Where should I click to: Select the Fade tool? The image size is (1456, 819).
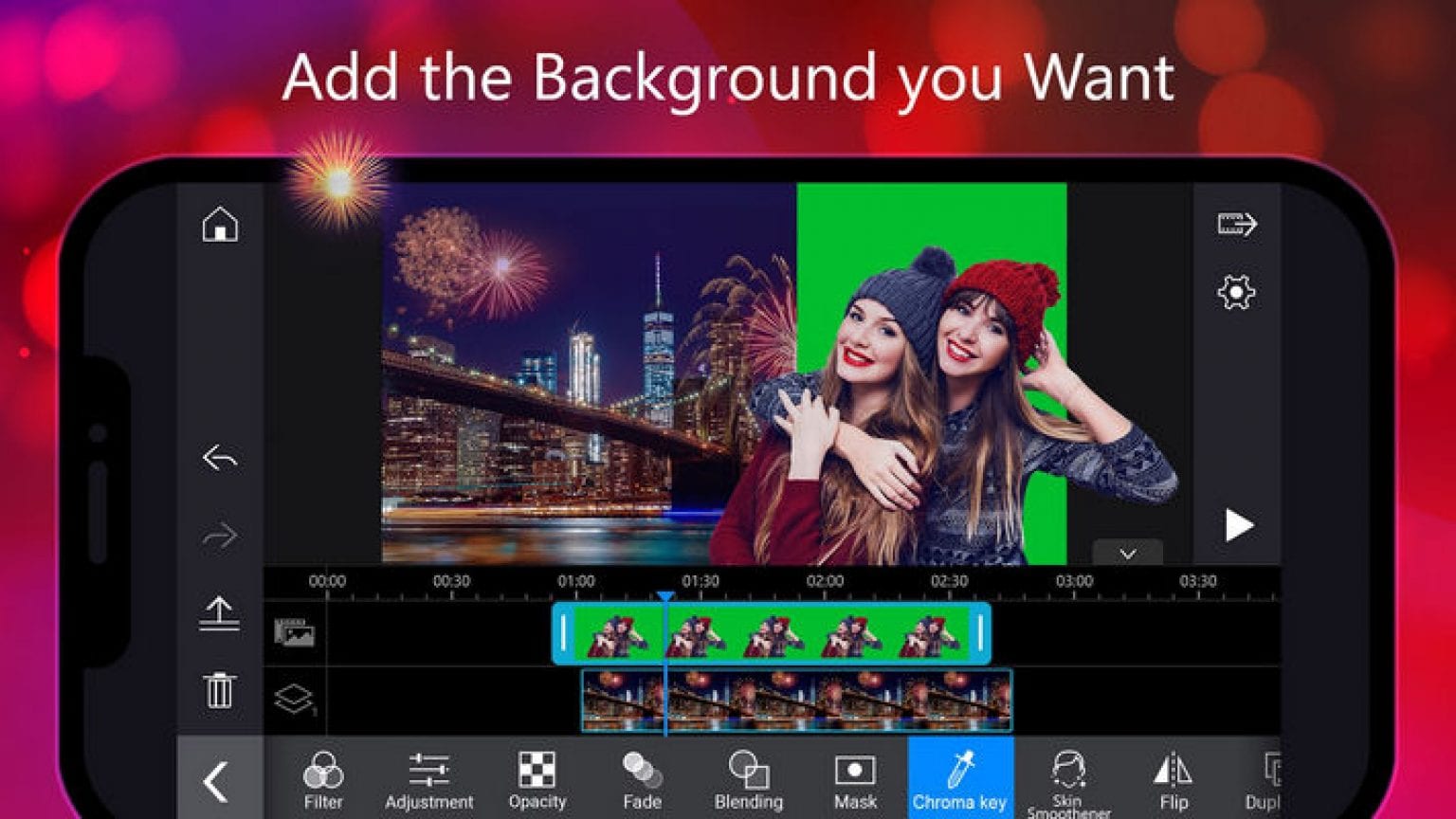pos(642,780)
